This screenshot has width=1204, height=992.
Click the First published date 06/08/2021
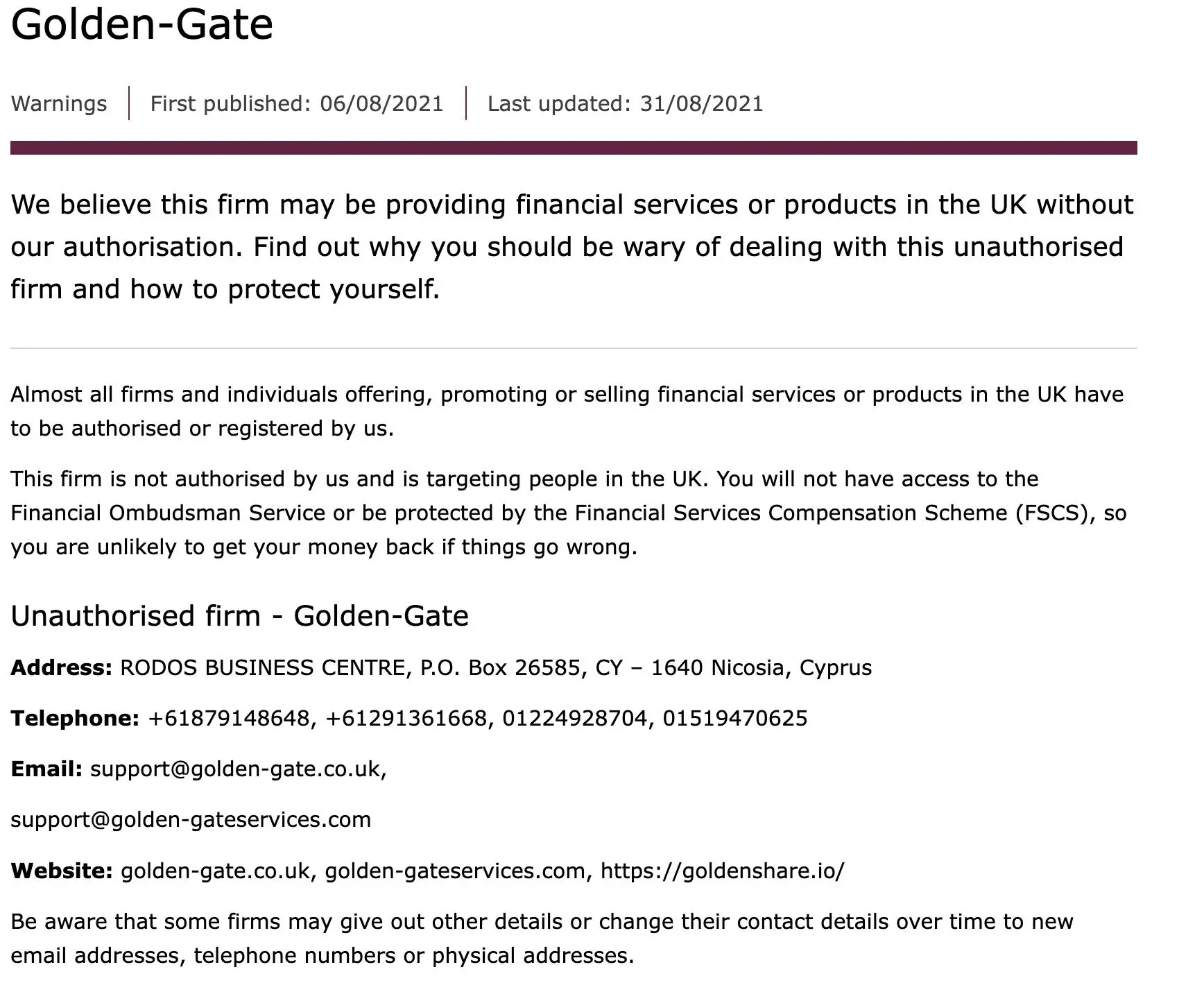coord(381,103)
